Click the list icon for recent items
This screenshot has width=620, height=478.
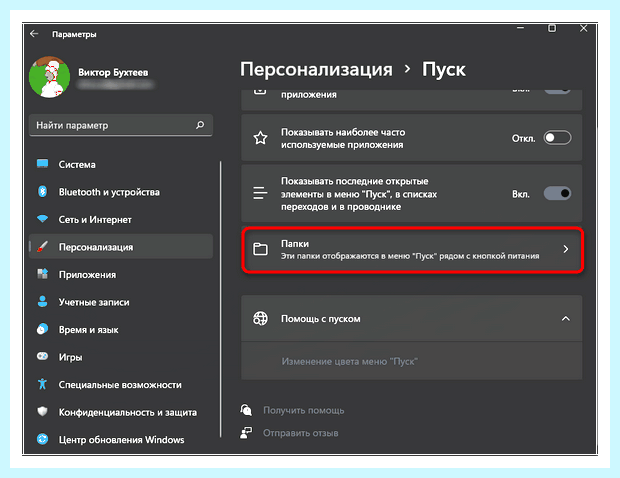(260, 193)
